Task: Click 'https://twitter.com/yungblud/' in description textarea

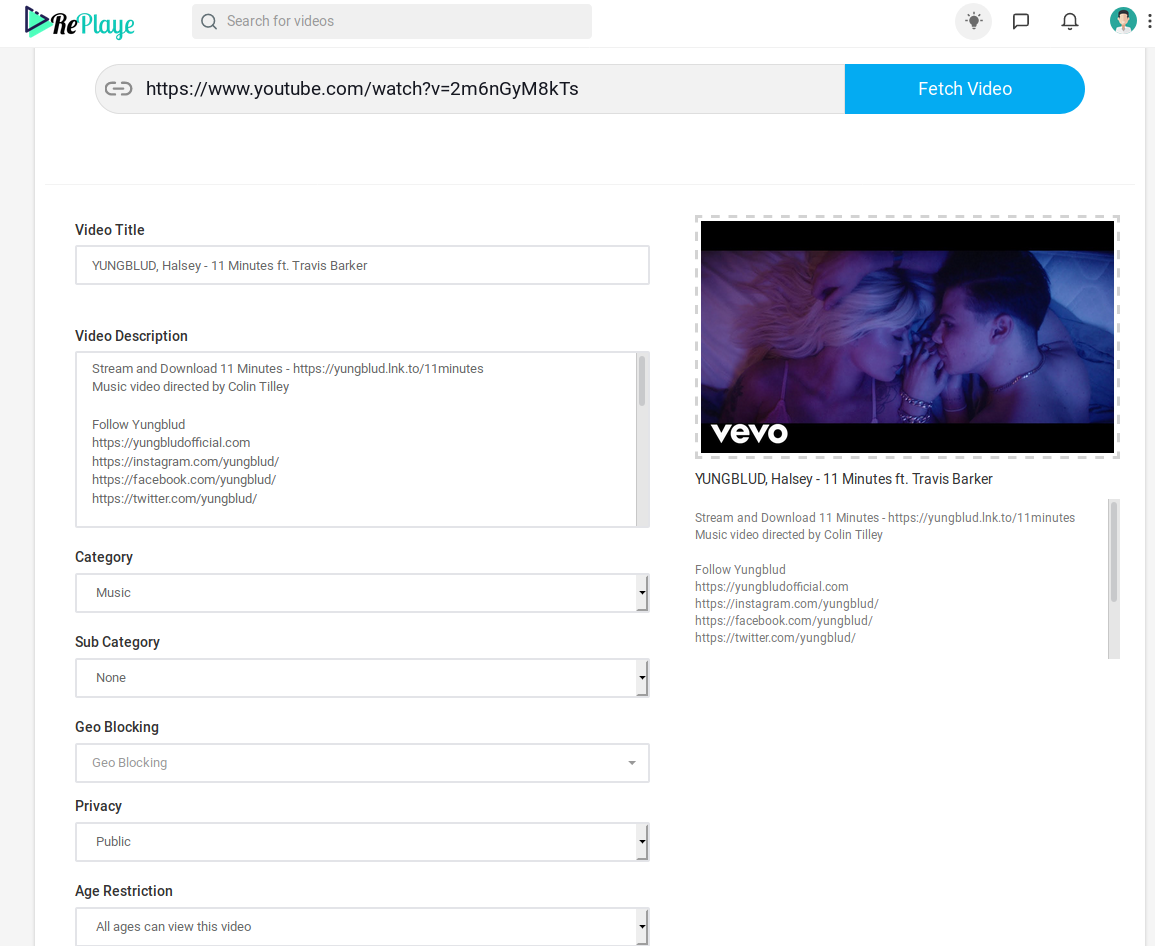Action: [175, 499]
